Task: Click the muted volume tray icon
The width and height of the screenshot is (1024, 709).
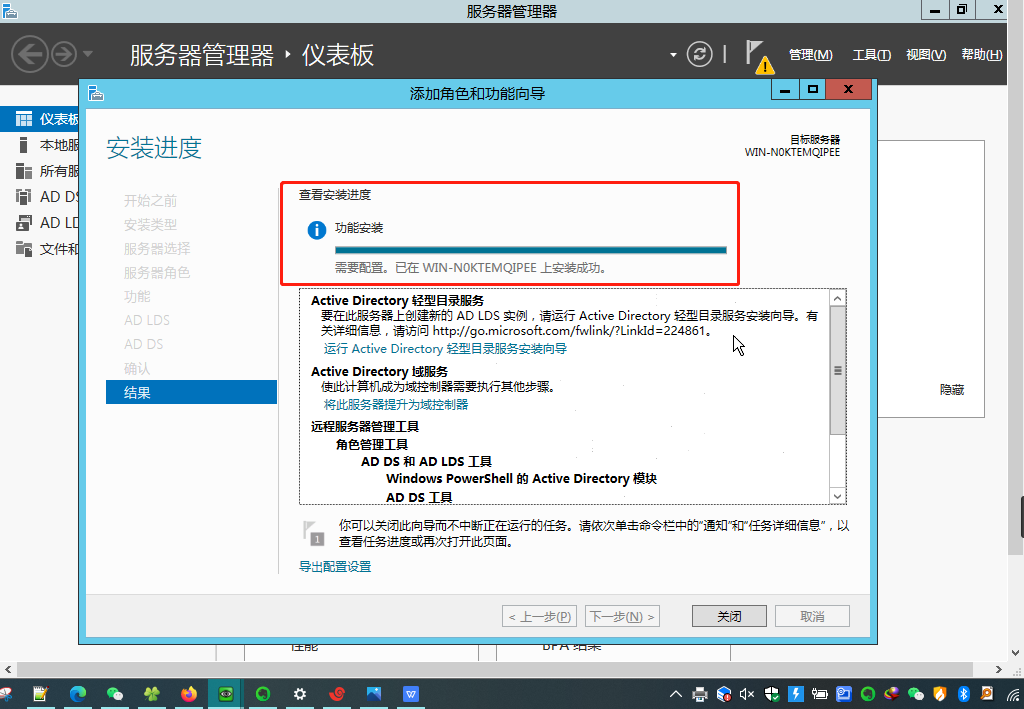Action: pyautogui.click(x=747, y=694)
